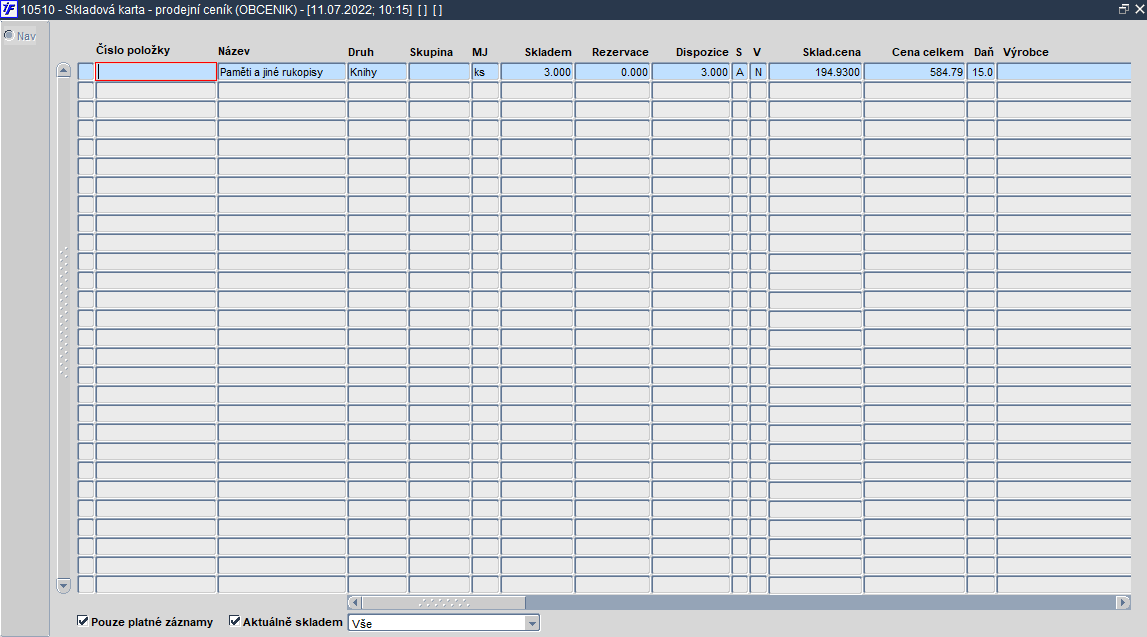Select the Skladem value 3.000
Viewport: 1147px width, 637px height.
(537, 72)
